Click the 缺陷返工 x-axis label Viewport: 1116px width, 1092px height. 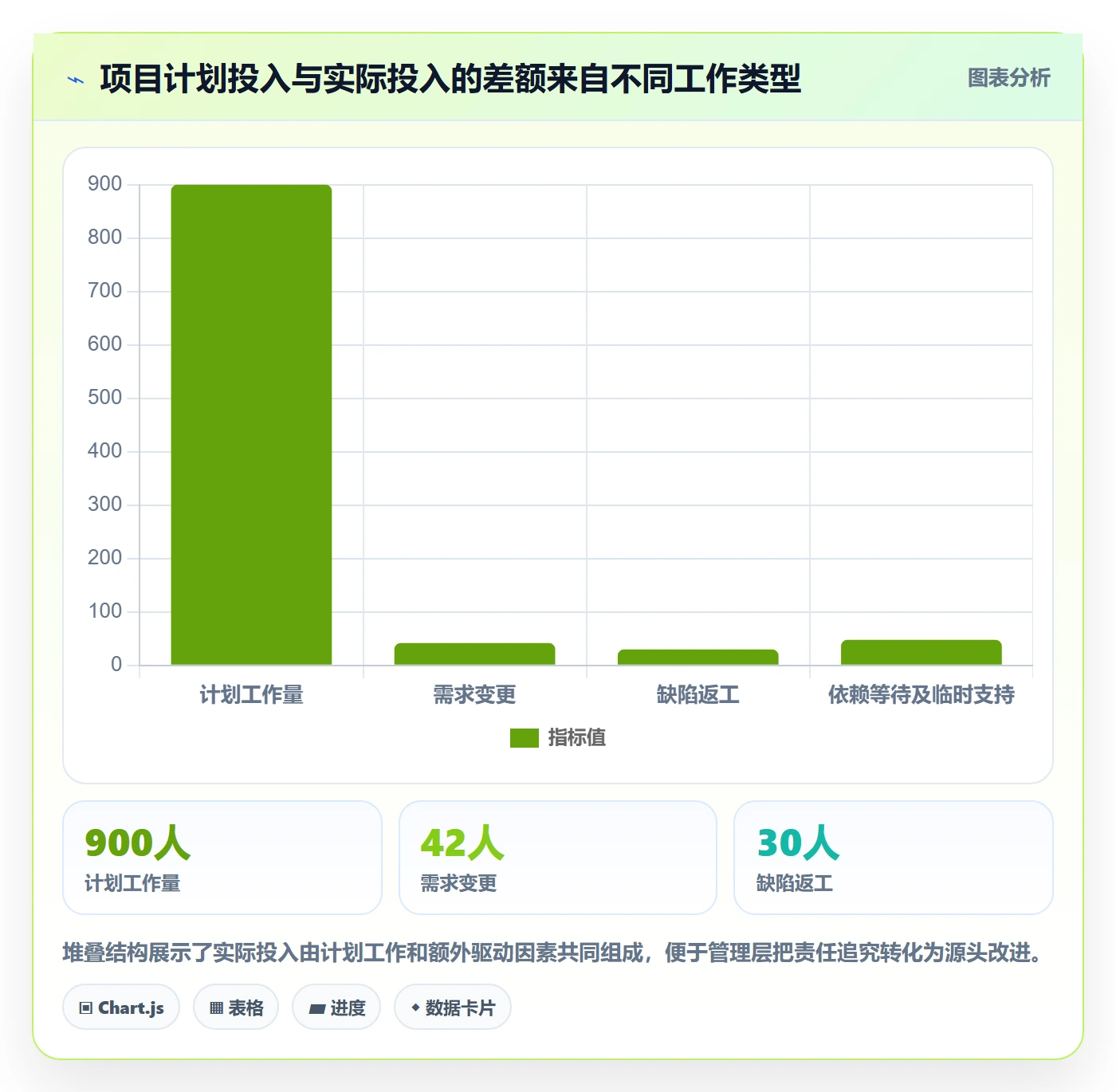coord(697,695)
